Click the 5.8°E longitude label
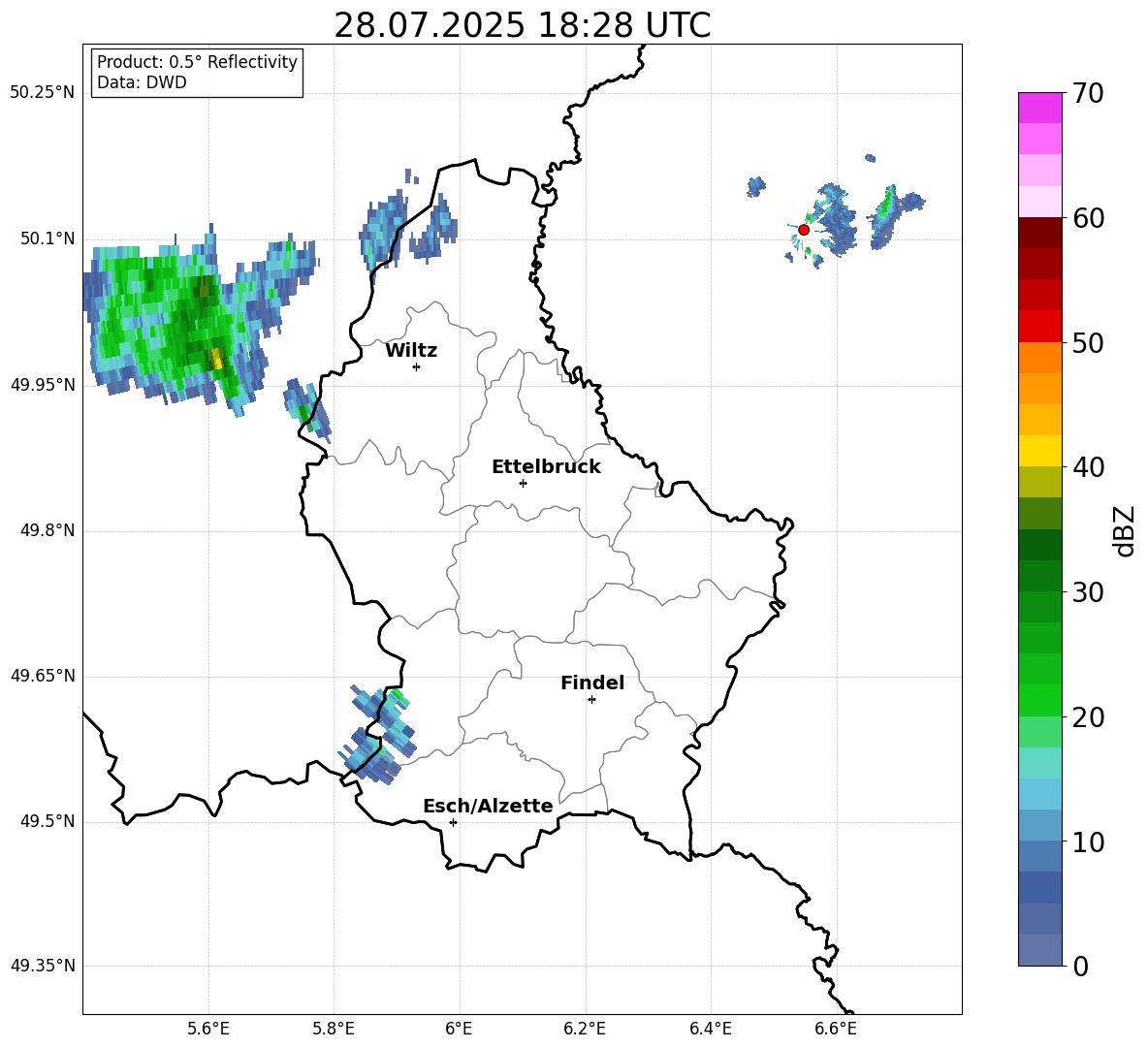 (334, 1029)
